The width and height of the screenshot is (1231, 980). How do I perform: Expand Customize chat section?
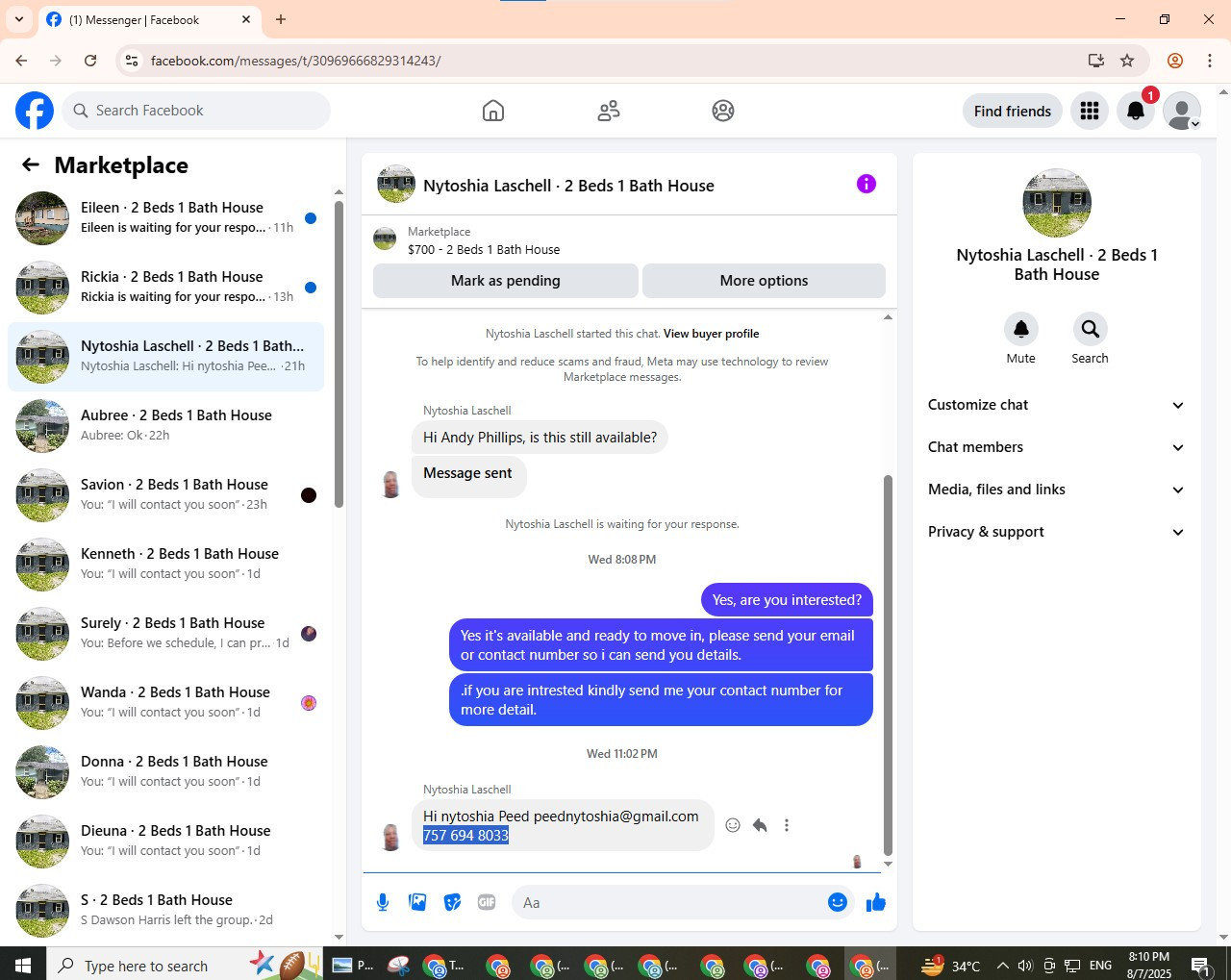pos(1056,405)
